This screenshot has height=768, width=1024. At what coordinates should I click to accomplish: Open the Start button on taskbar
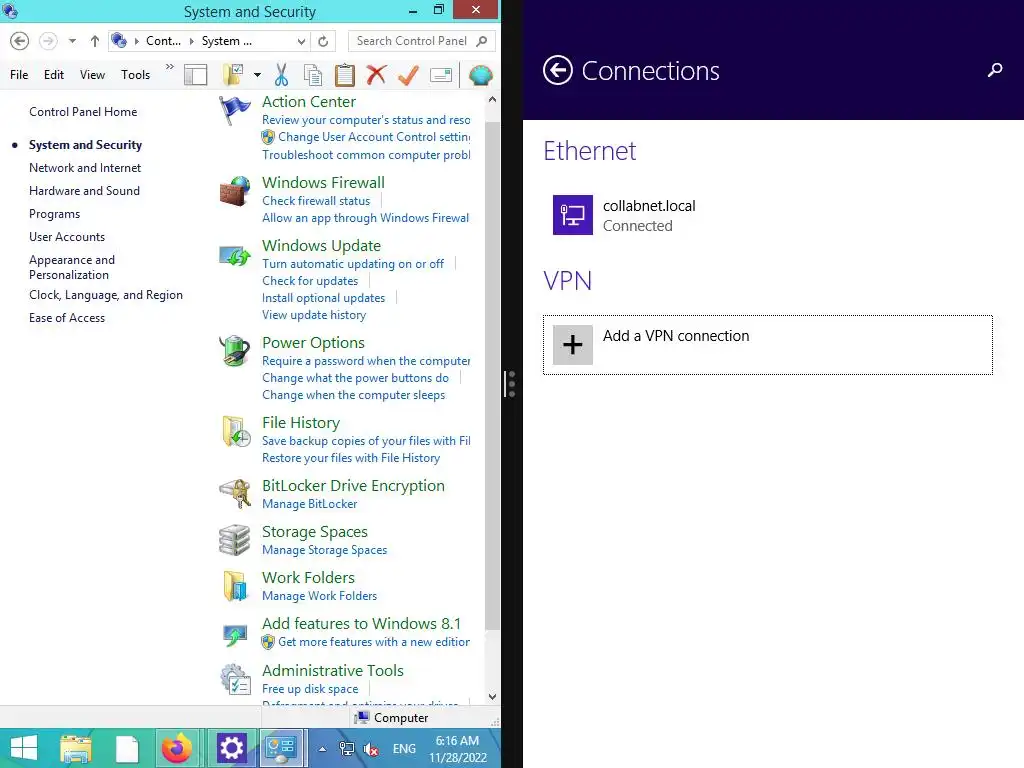24,748
